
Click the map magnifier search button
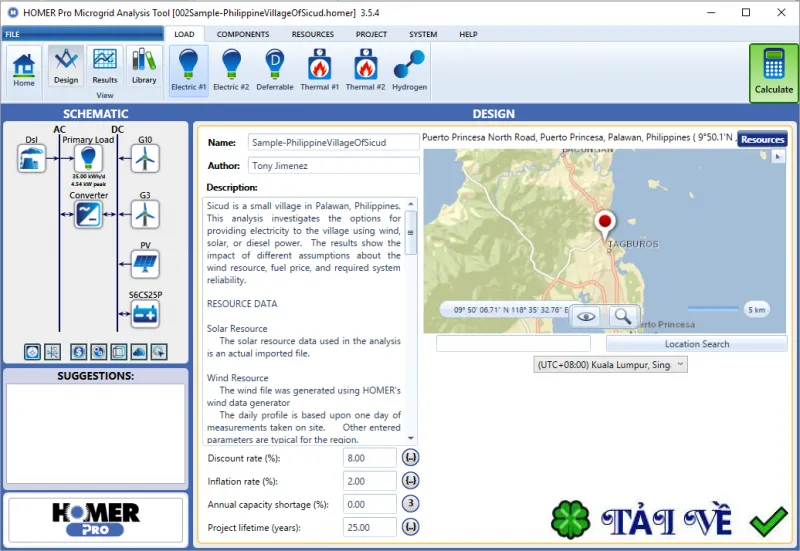[622, 317]
